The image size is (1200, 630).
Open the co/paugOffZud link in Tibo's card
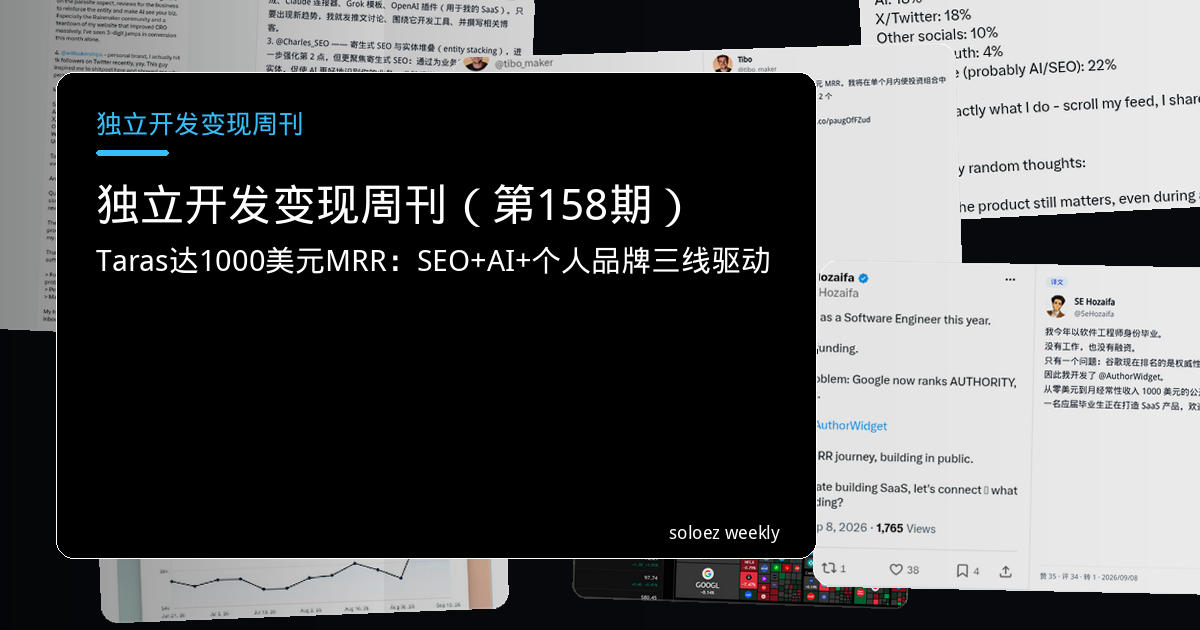(x=844, y=119)
